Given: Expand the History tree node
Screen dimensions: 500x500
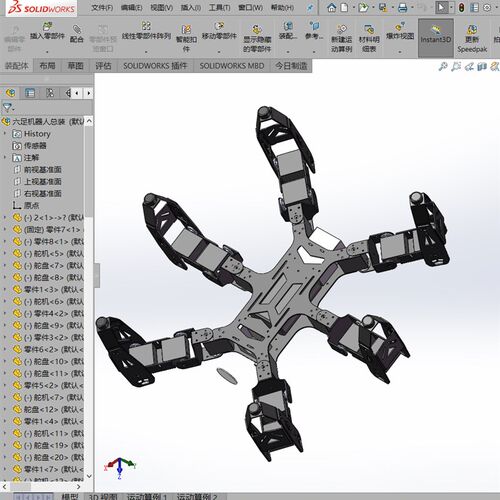Looking at the screenshot, I should pos(5,134).
